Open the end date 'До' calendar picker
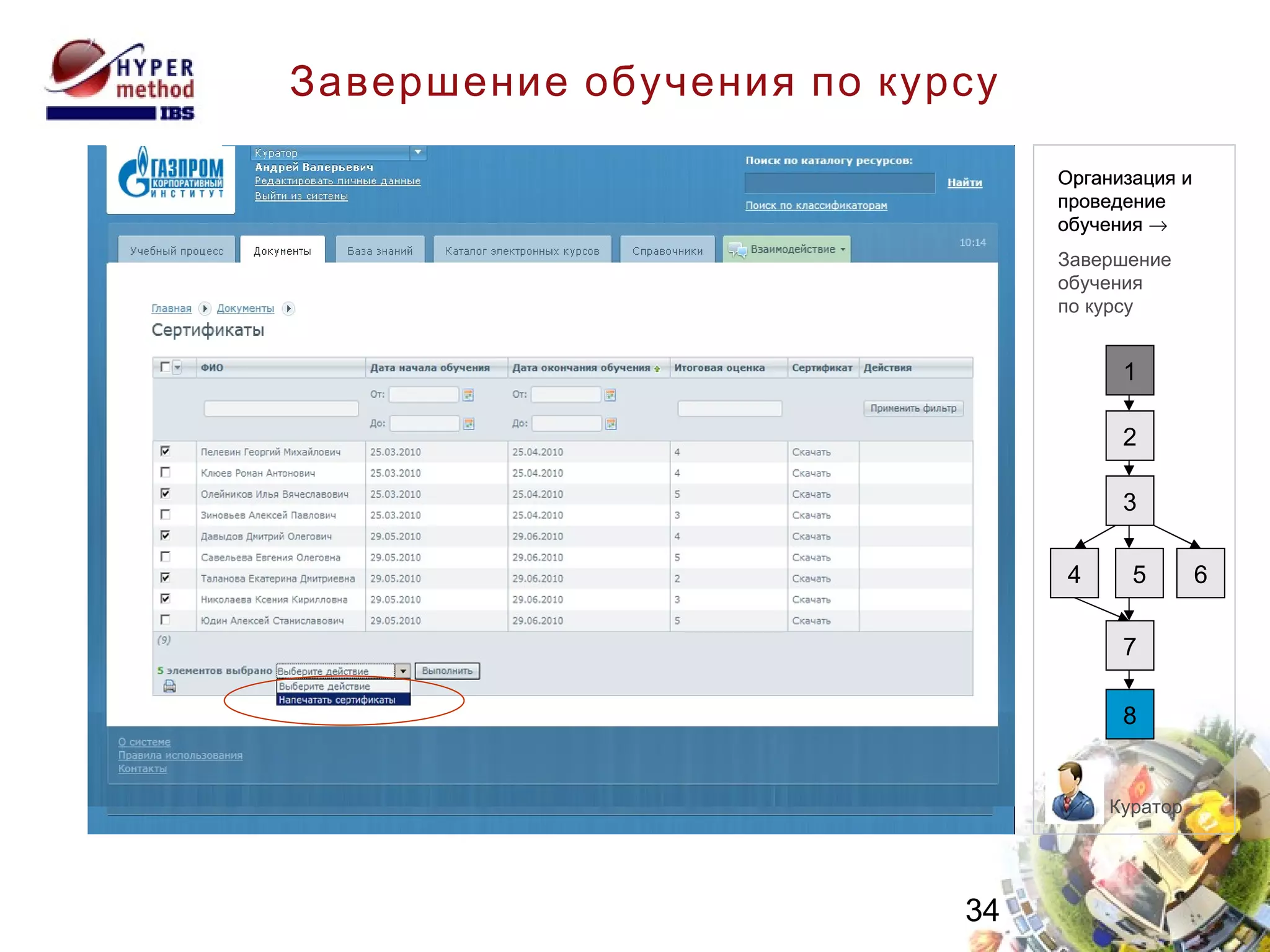The width and height of the screenshot is (1270, 952). [x=611, y=424]
